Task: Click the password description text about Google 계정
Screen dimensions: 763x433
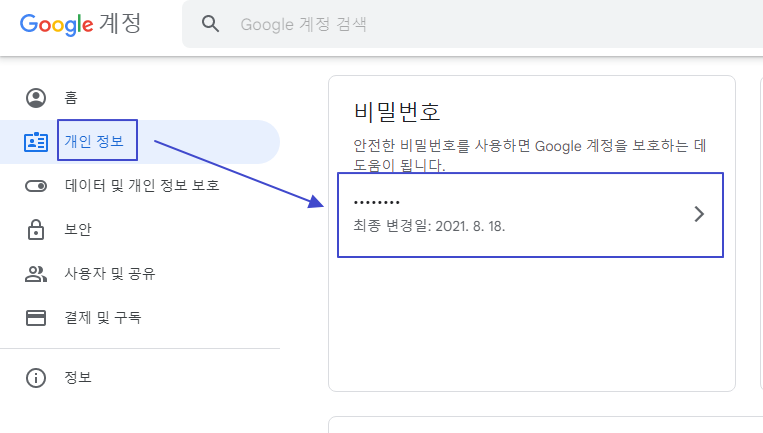Action: [529, 155]
